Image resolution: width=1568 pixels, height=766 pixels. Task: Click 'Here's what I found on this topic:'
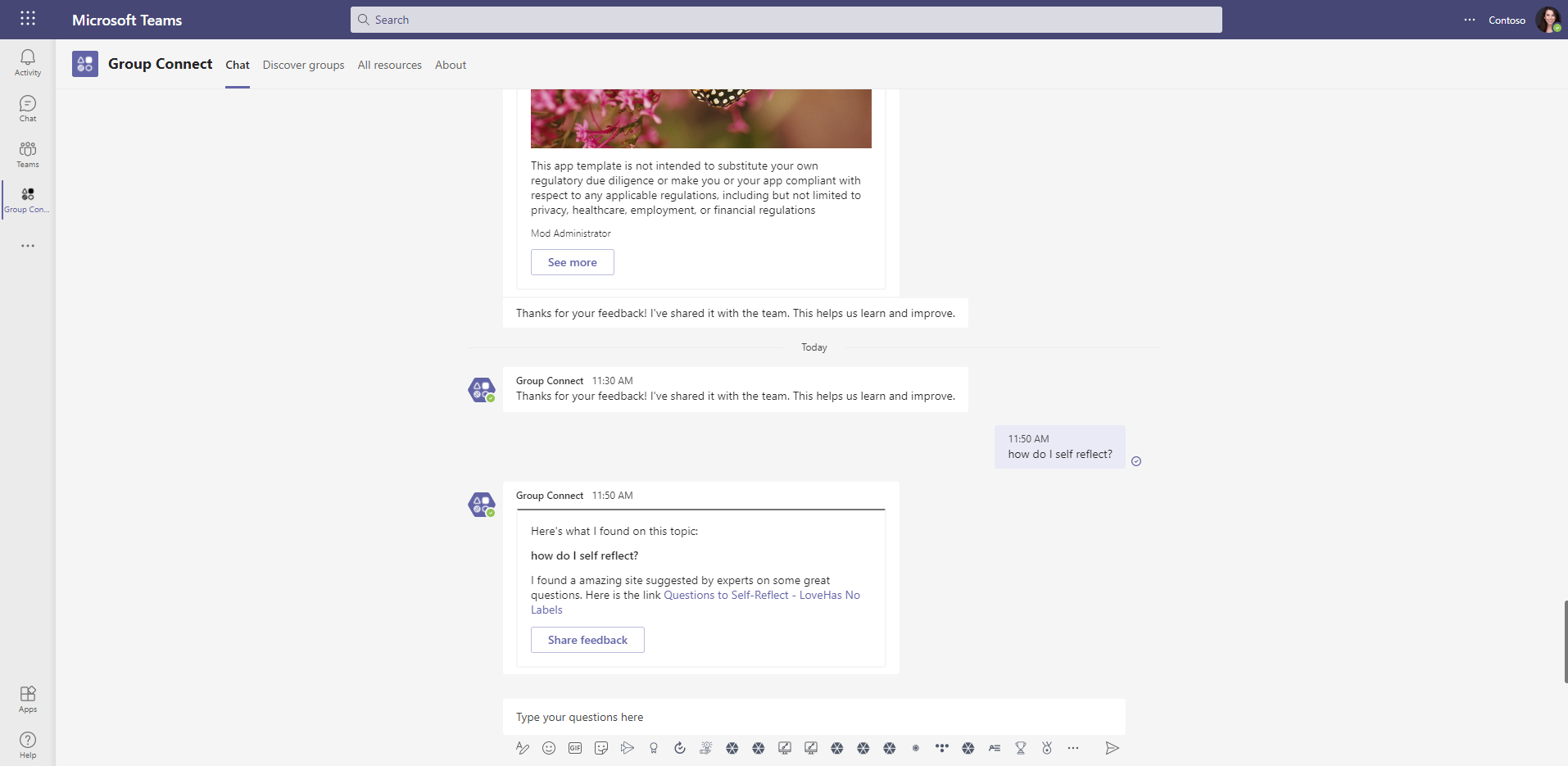[x=614, y=531]
